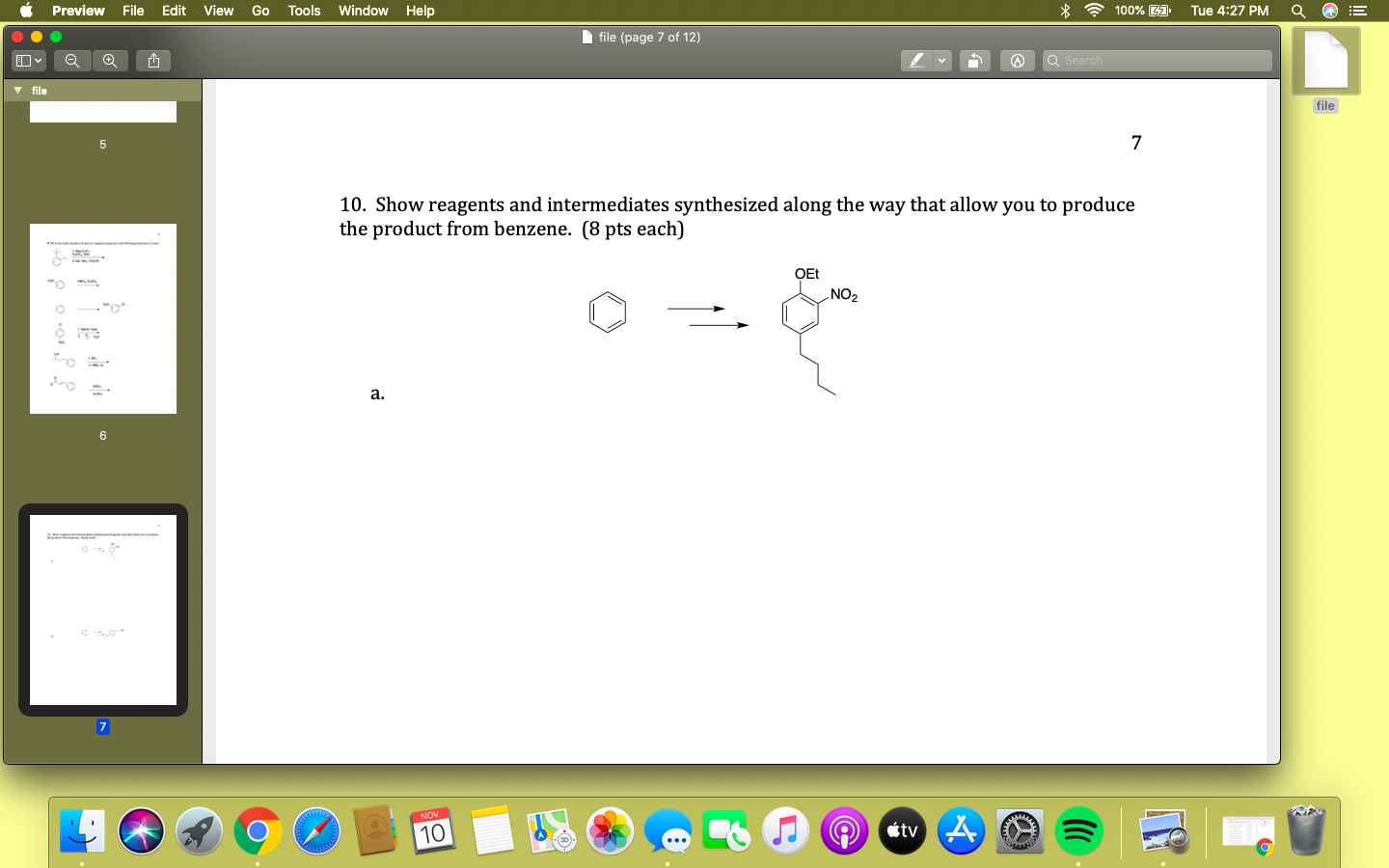Click inside the Search field

point(1157,60)
